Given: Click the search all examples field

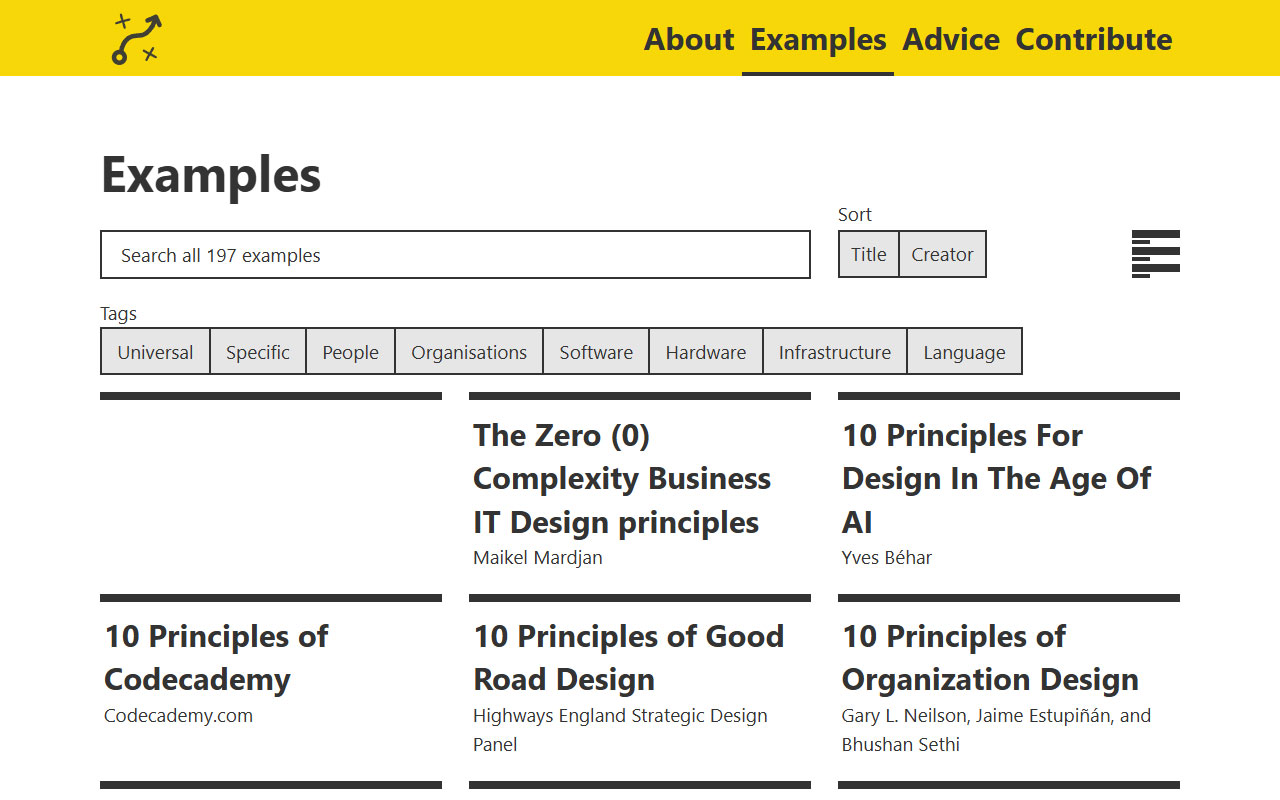Looking at the screenshot, I should pos(455,255).
